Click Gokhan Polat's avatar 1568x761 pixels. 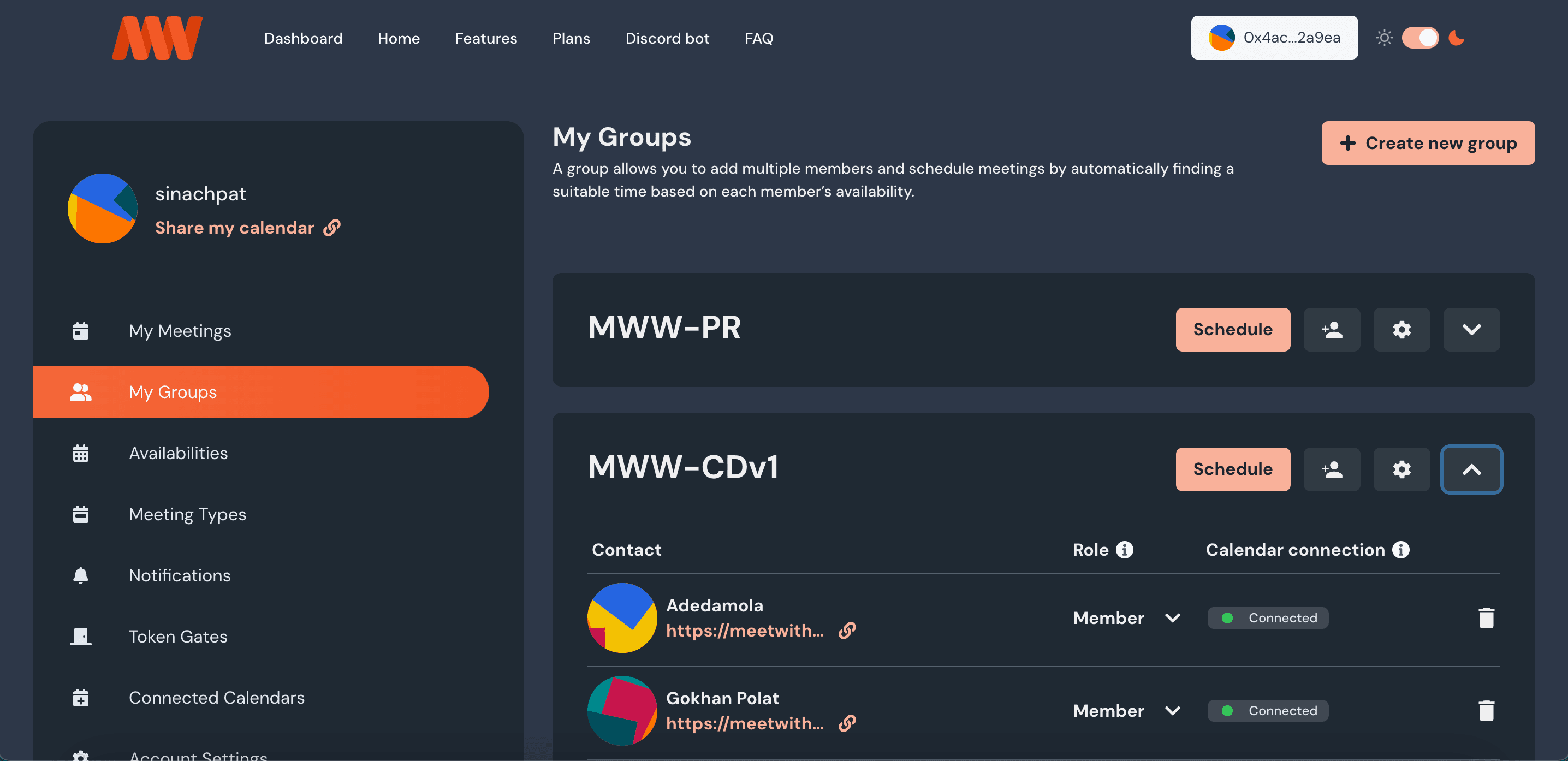[622, 710]
